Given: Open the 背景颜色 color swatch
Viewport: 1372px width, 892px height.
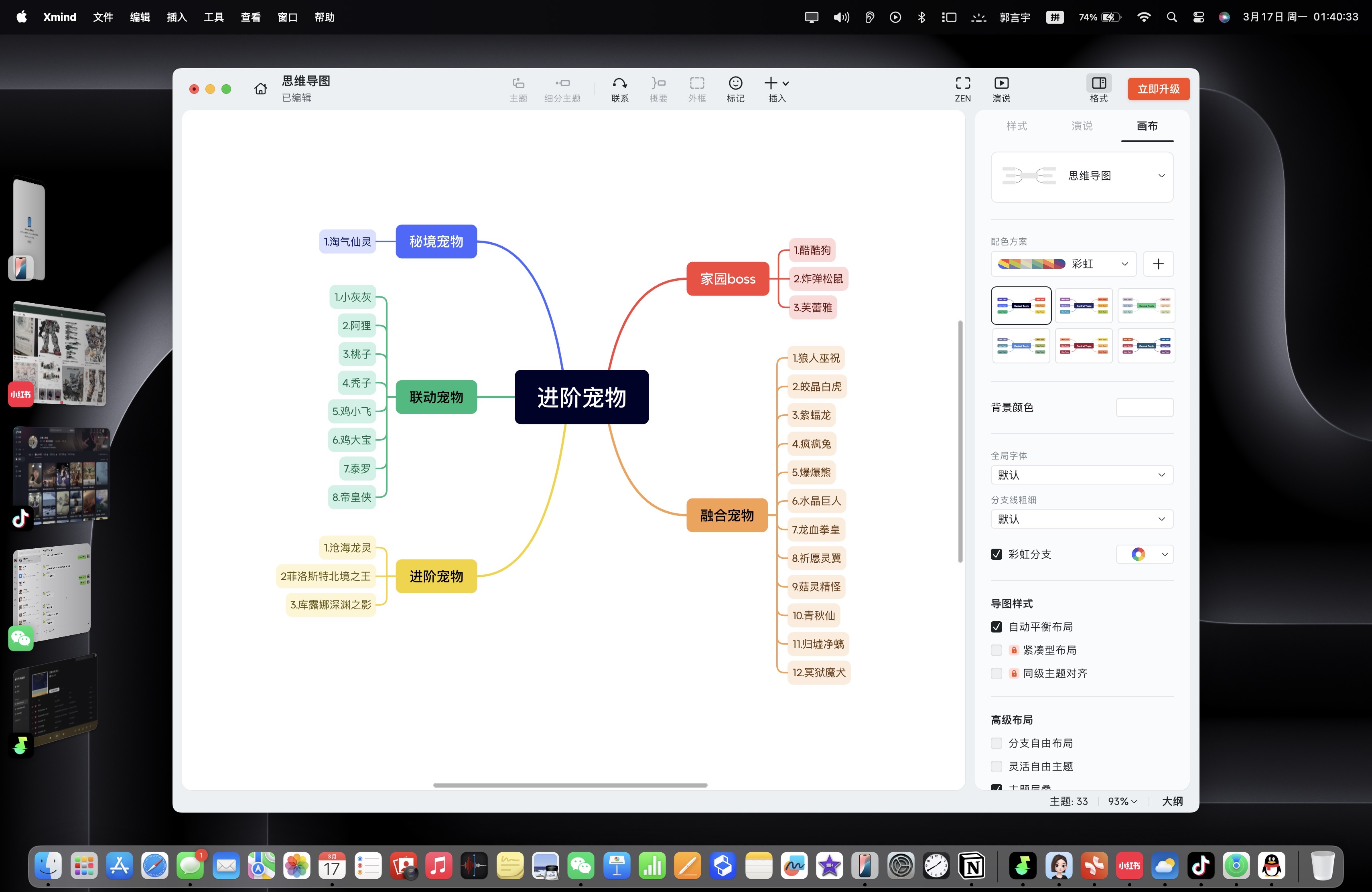Looking at the screenshot, I should pos(1144,407).
